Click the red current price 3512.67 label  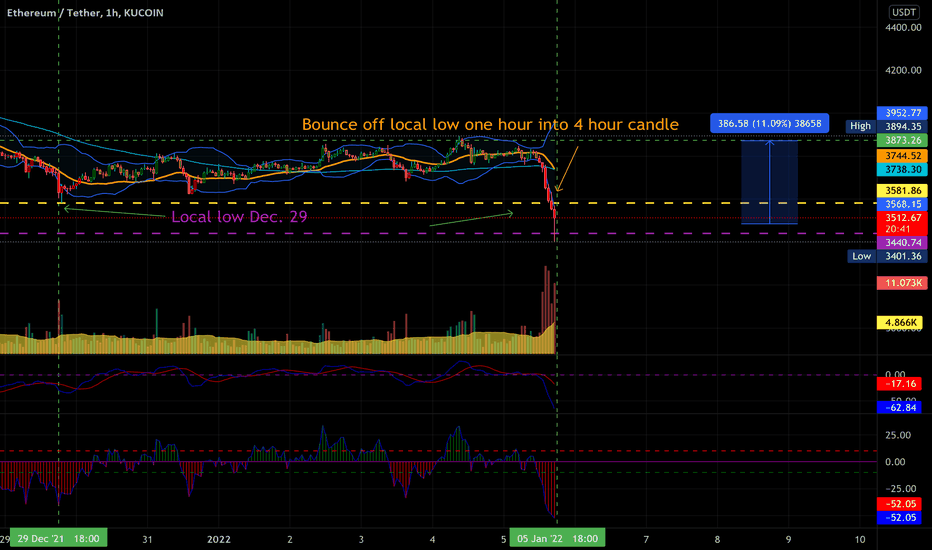click(x=902, y=223)
